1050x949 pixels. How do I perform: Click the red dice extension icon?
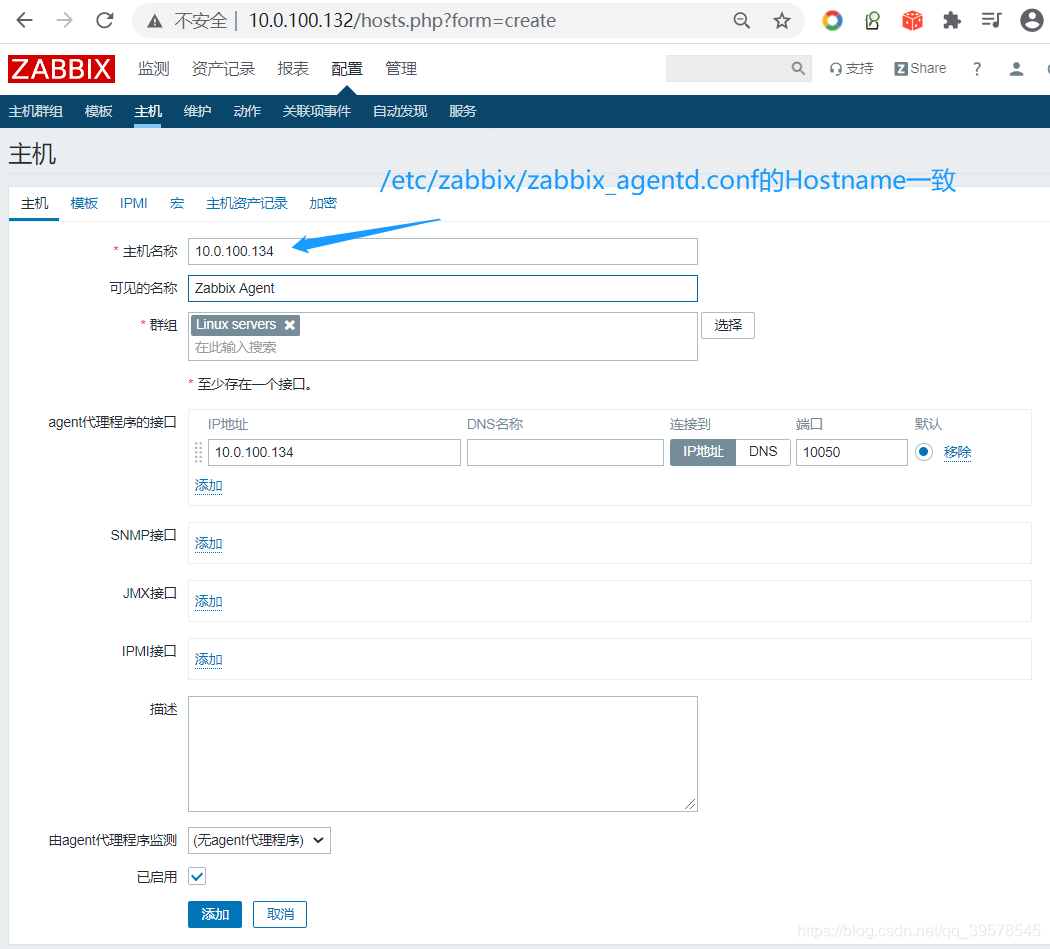(912, 21)
